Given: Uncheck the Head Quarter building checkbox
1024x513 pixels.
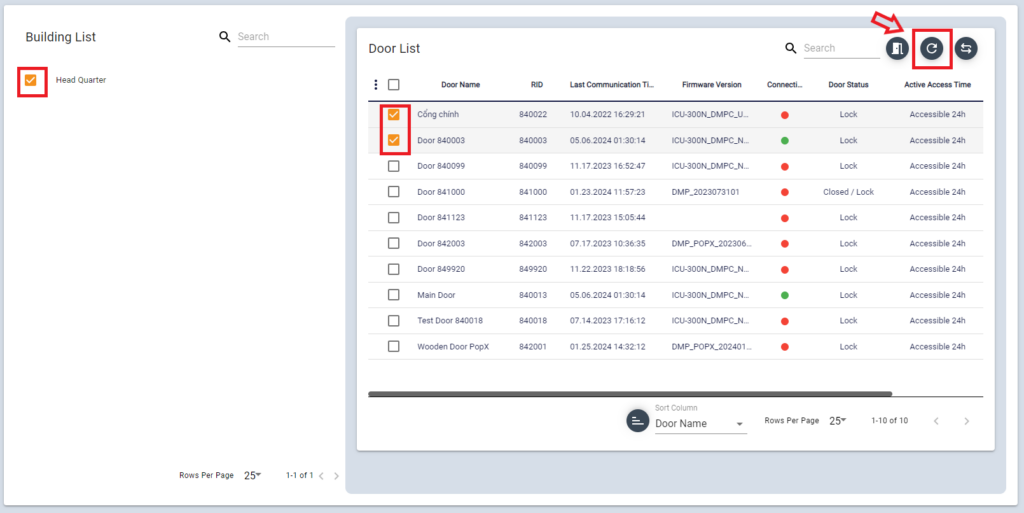Looking at the screenshot, I should 31,80.
